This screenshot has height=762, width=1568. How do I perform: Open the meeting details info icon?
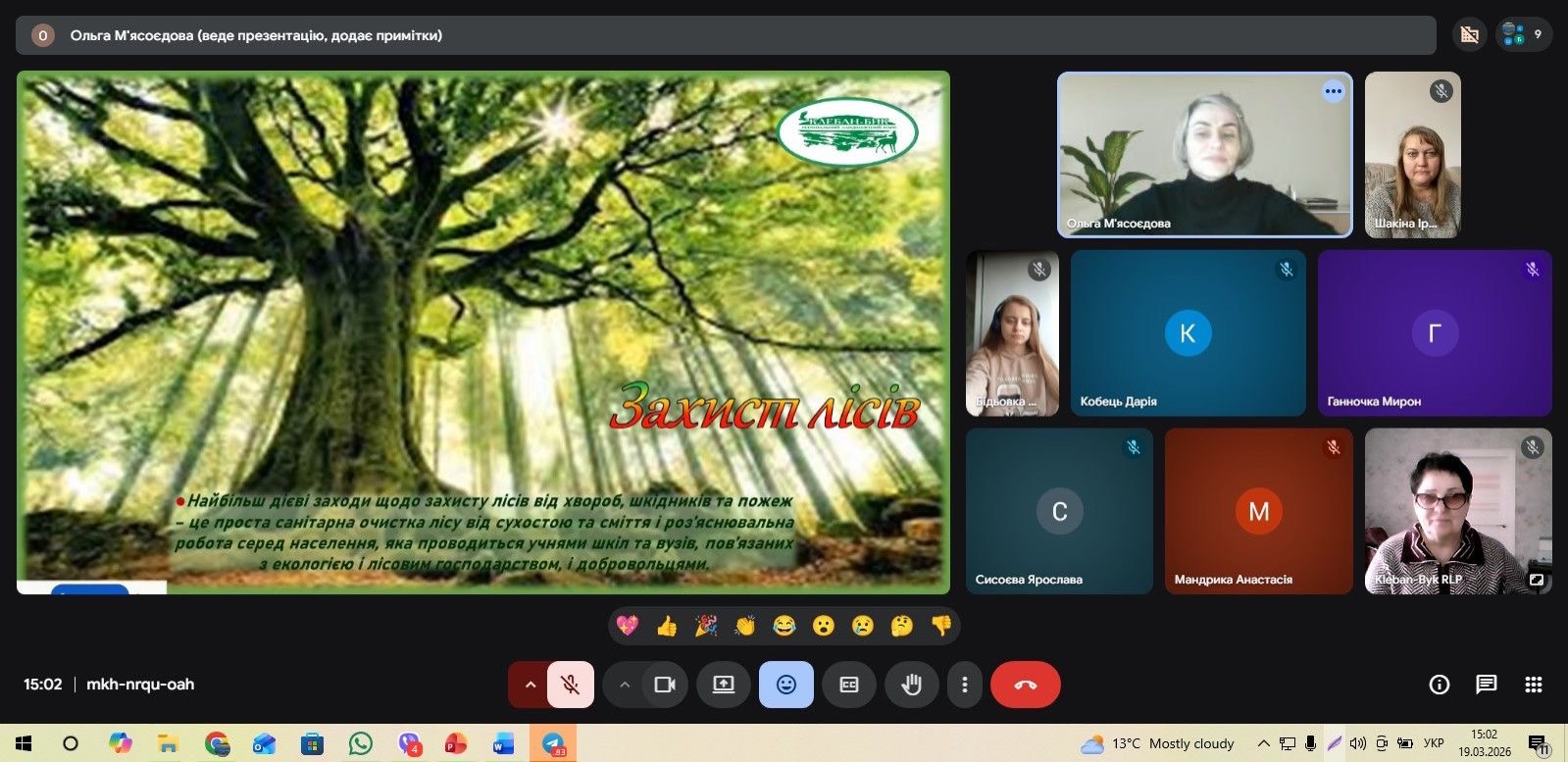click(x=1440, y=685)
